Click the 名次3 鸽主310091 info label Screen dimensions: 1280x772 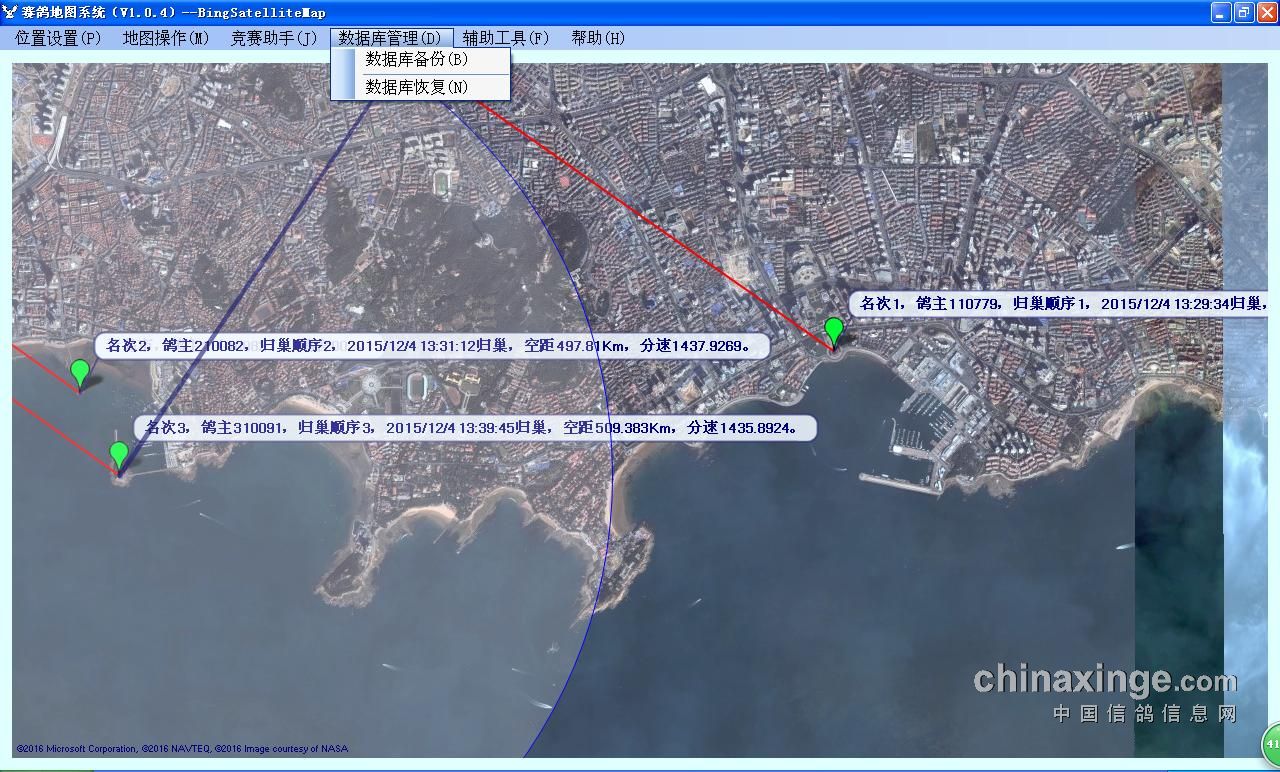pos(476,428)
